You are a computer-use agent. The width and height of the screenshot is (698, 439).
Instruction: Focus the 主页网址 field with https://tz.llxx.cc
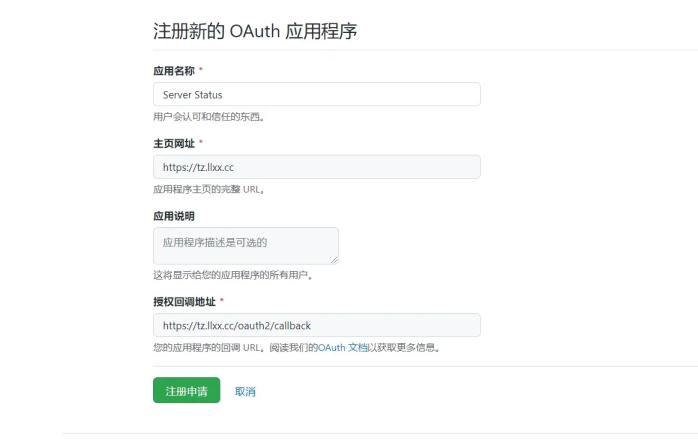[317, 167]
